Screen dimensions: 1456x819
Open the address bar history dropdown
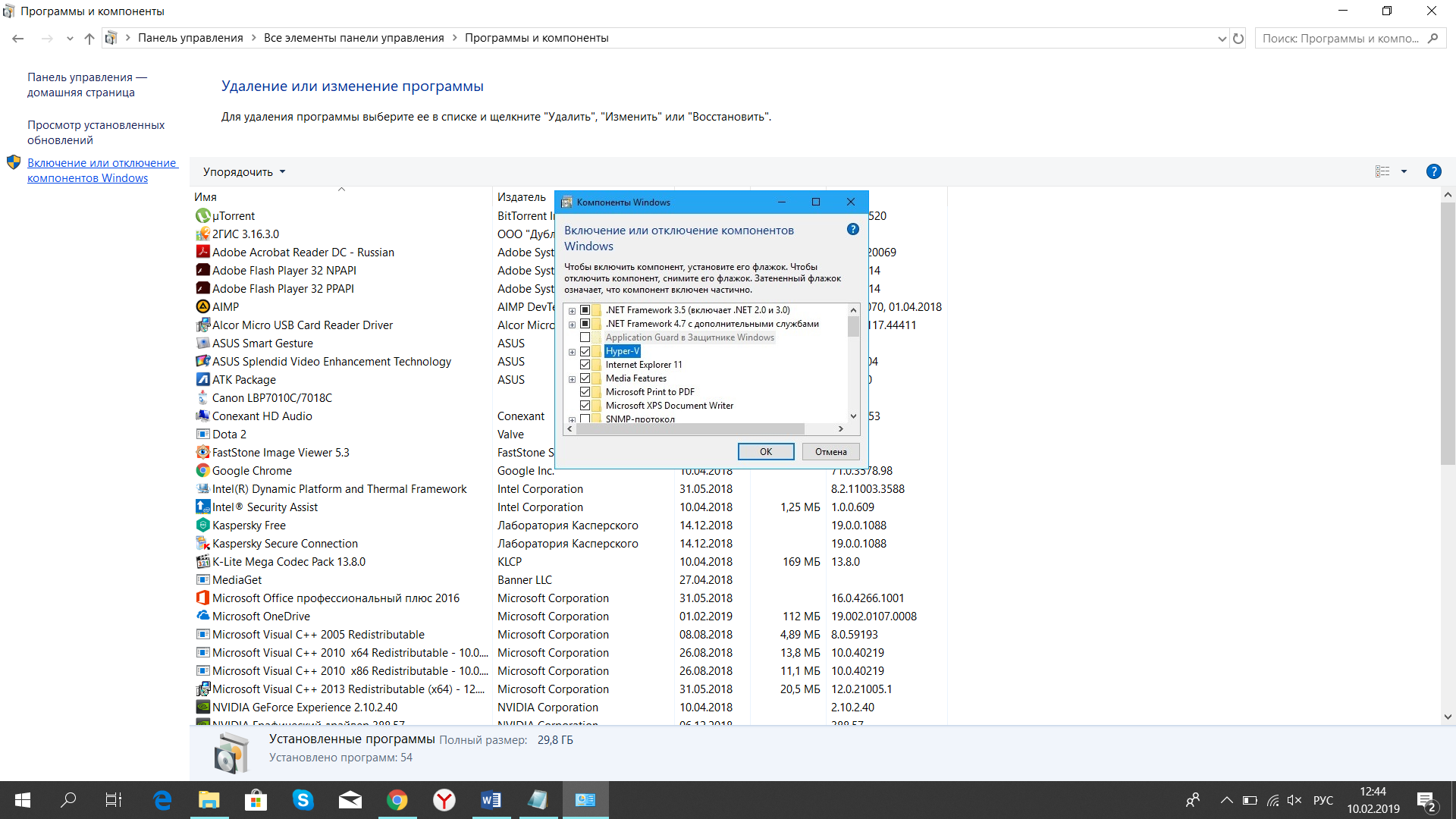click(x=1222, y=39)
